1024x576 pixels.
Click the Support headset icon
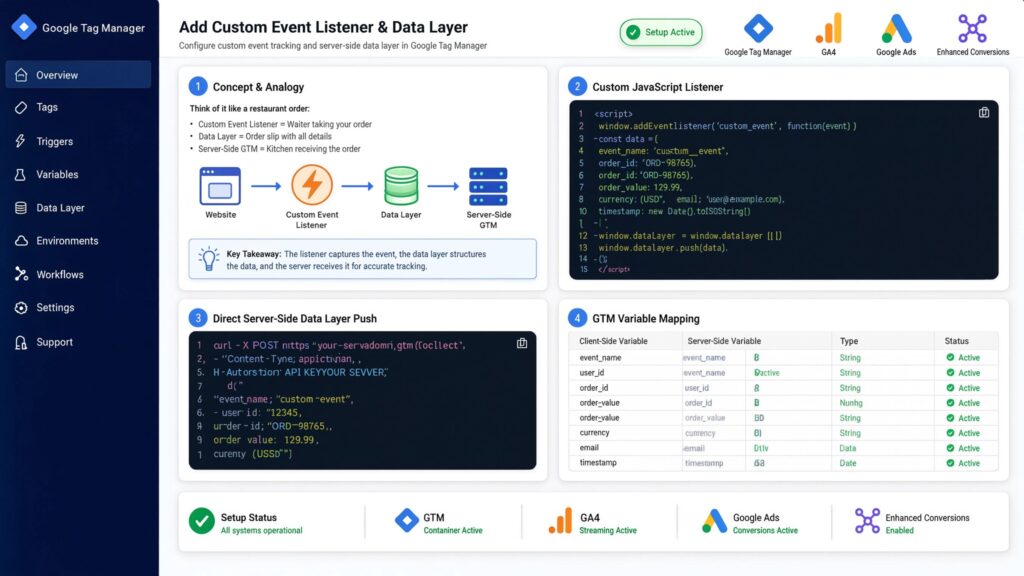coord(21,342)
